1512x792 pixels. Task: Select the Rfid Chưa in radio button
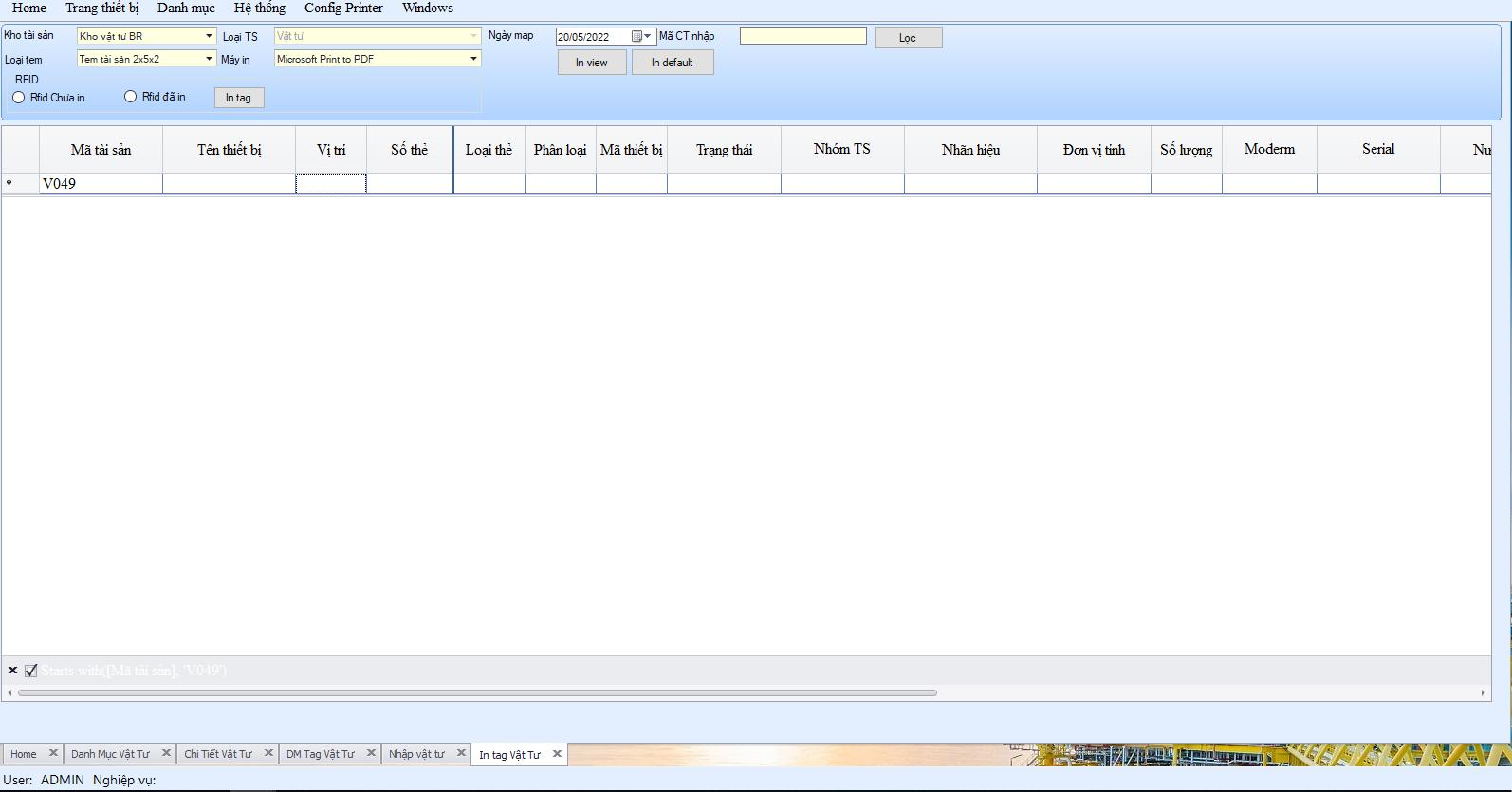[x=19, y=98]
